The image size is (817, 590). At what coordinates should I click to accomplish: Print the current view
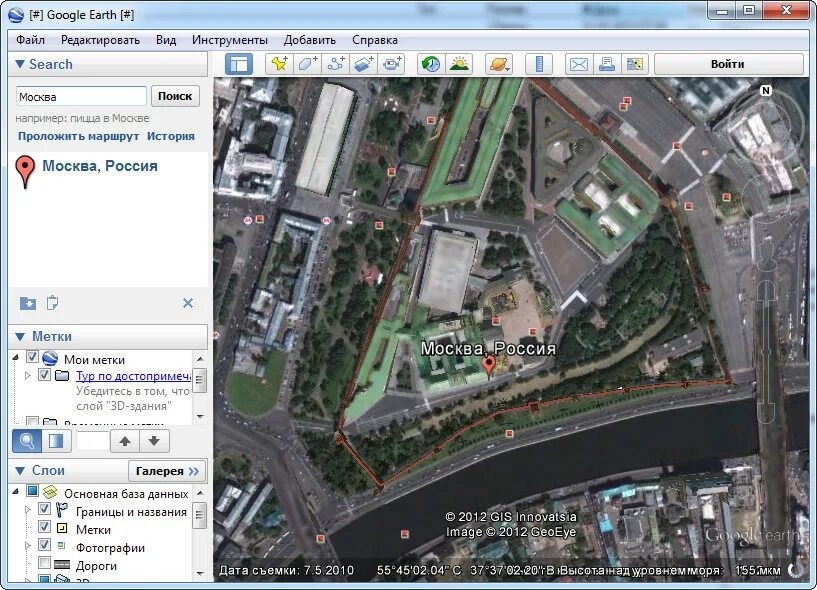606,64
